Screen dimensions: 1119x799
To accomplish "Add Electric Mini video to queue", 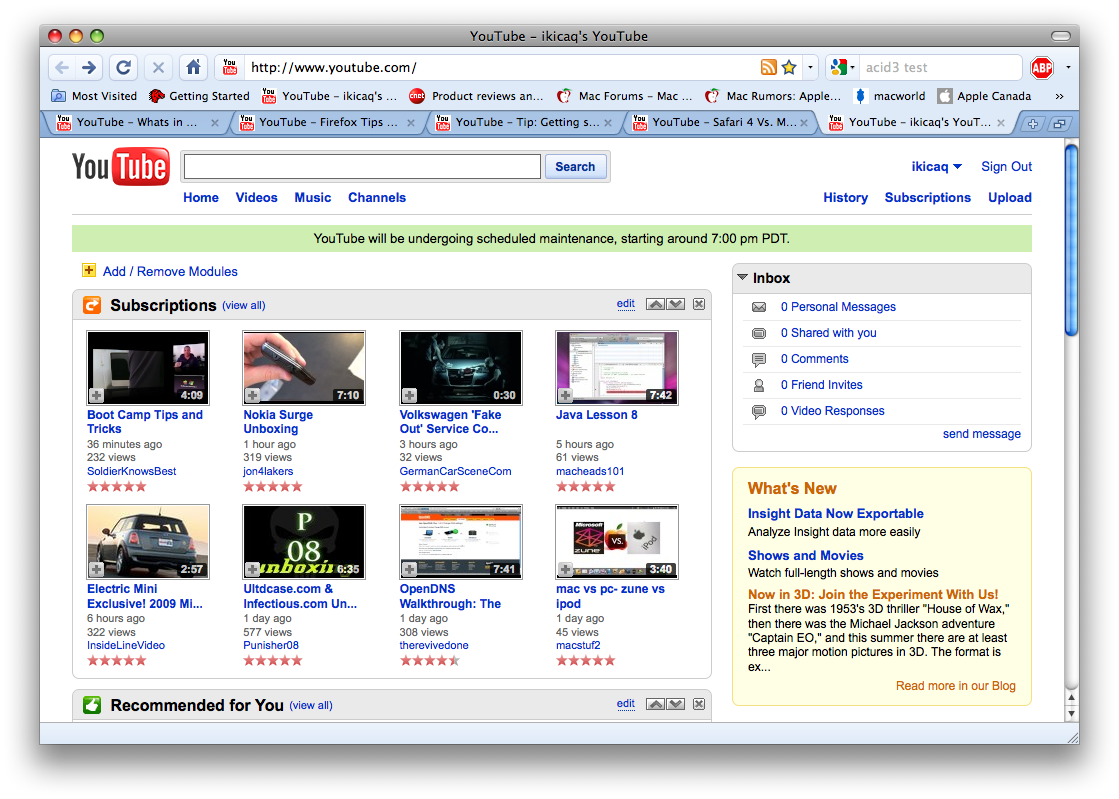I will [96, 569].
